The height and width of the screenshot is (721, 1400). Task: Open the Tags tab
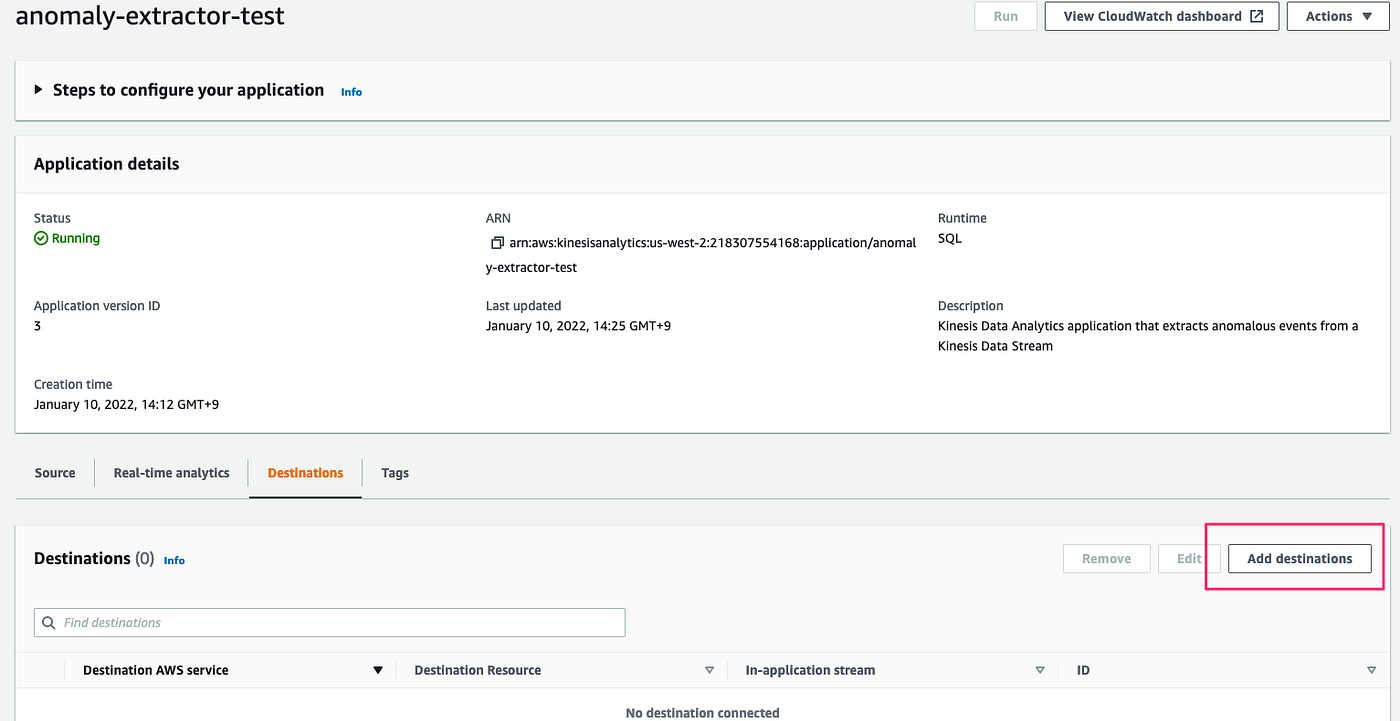pyautogui.click(x=395, y=473)
